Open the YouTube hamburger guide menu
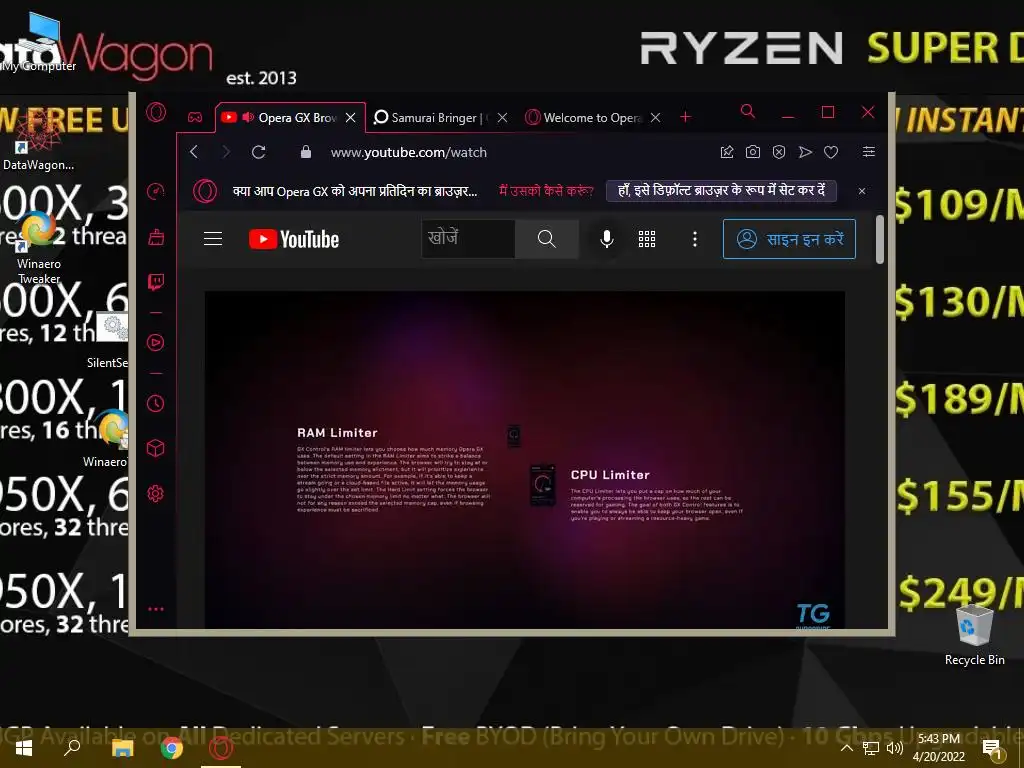The image size is (1024, 768). coord(213,239)
